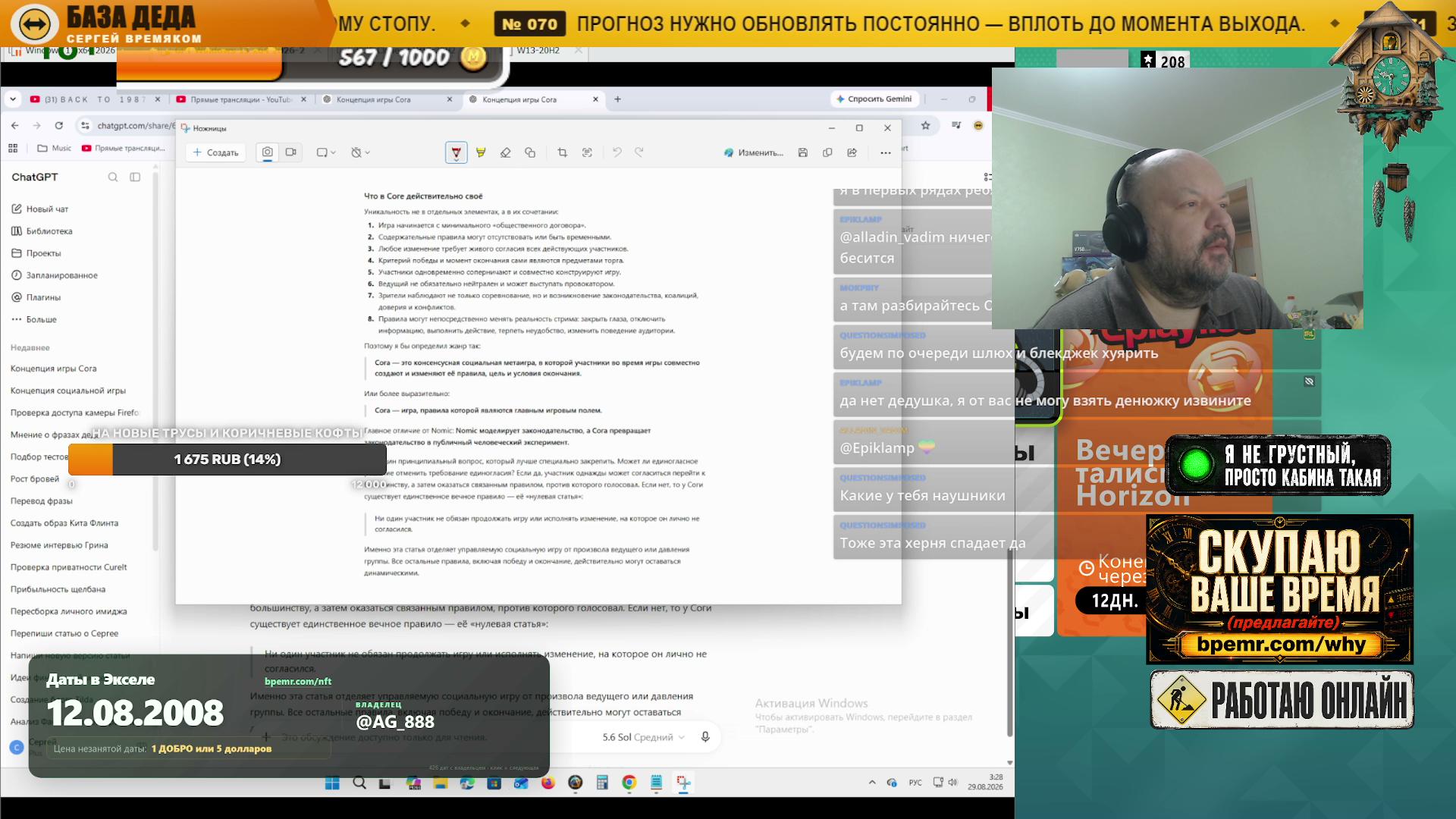Image resolution: width=1456 pixels, height=819 pixels.
Task: Open the Snipping Tool three-dot menu
Action: 886,152
